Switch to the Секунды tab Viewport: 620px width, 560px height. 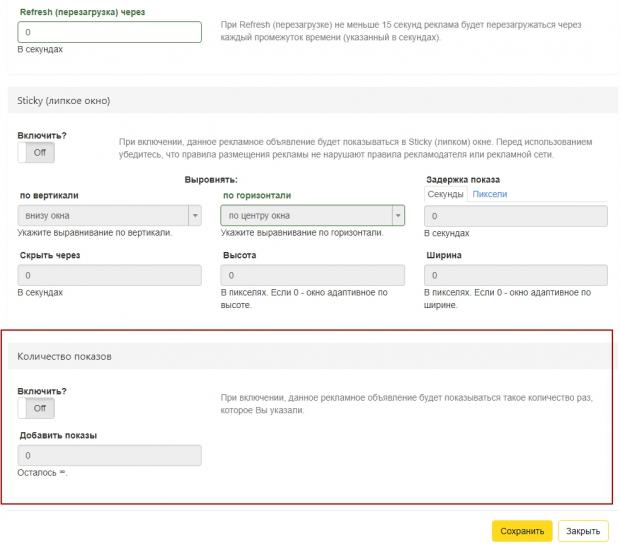445,194
